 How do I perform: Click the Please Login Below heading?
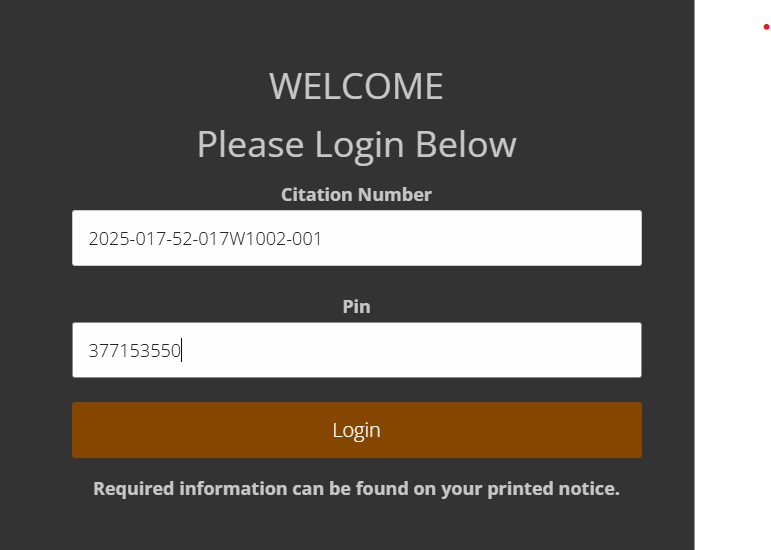[x=356, y=144]
